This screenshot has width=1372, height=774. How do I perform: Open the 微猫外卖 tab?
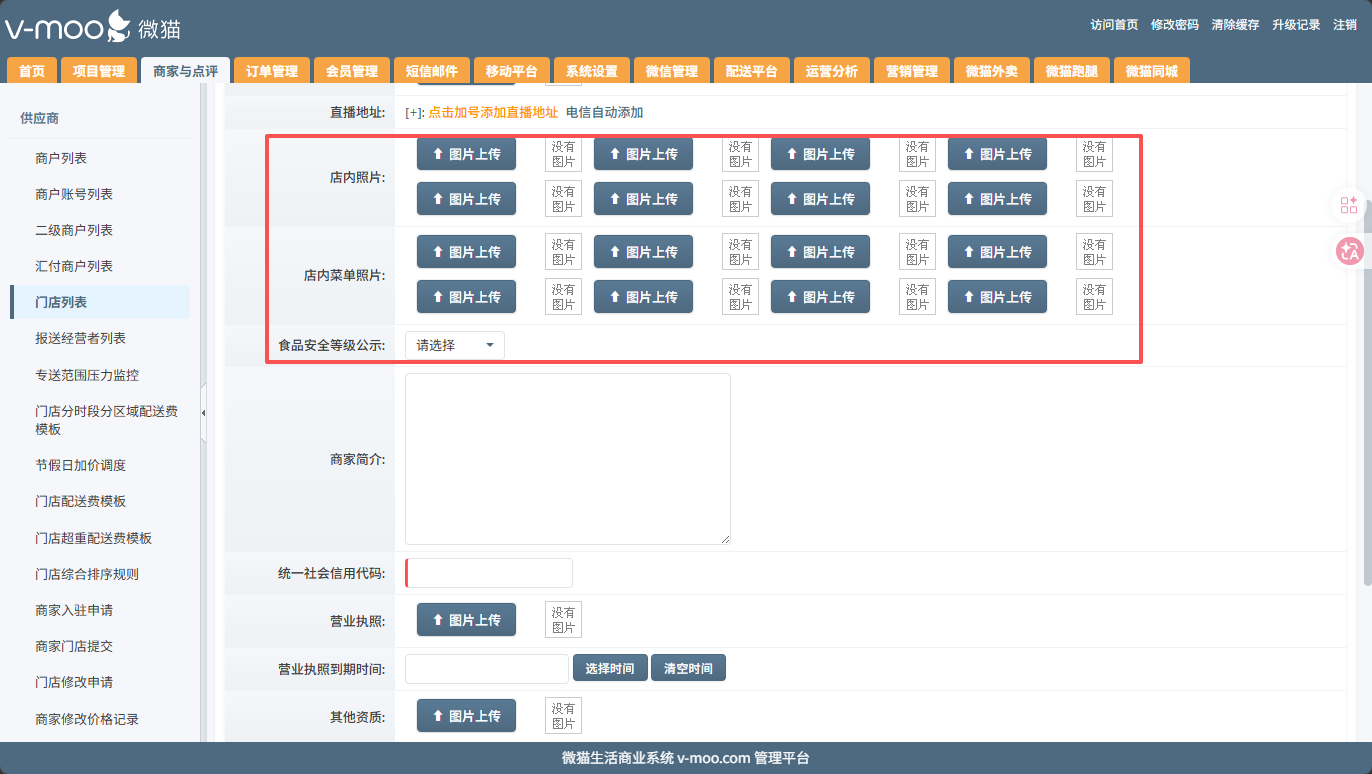(x=991, y=71)
